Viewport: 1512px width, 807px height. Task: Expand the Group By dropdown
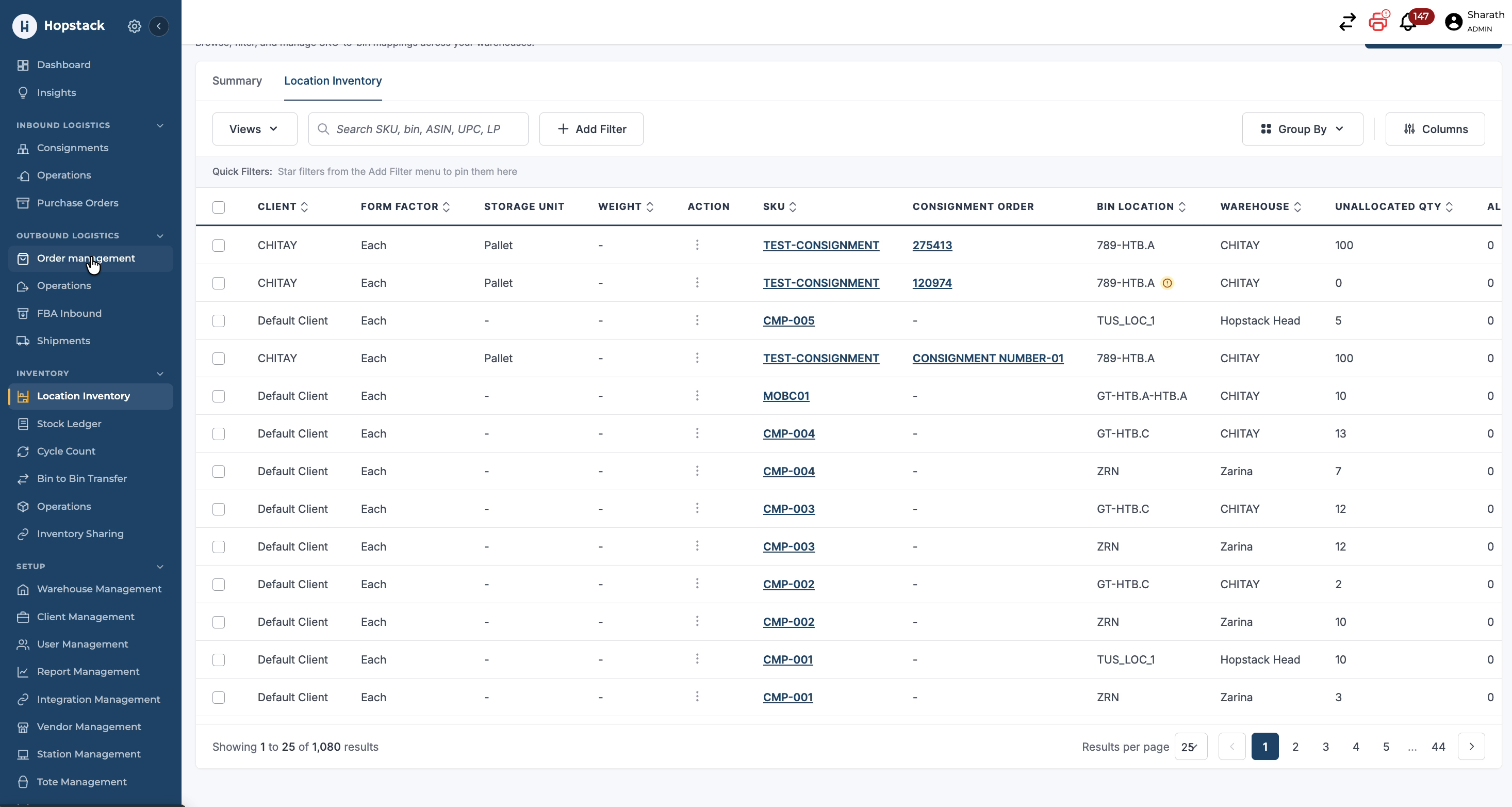(1302, 129)
